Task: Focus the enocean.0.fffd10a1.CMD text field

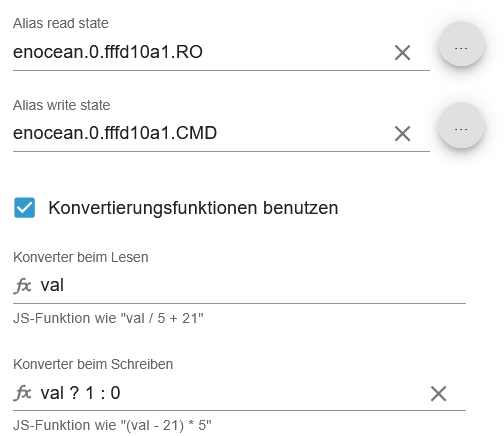Action: (200, 133)
